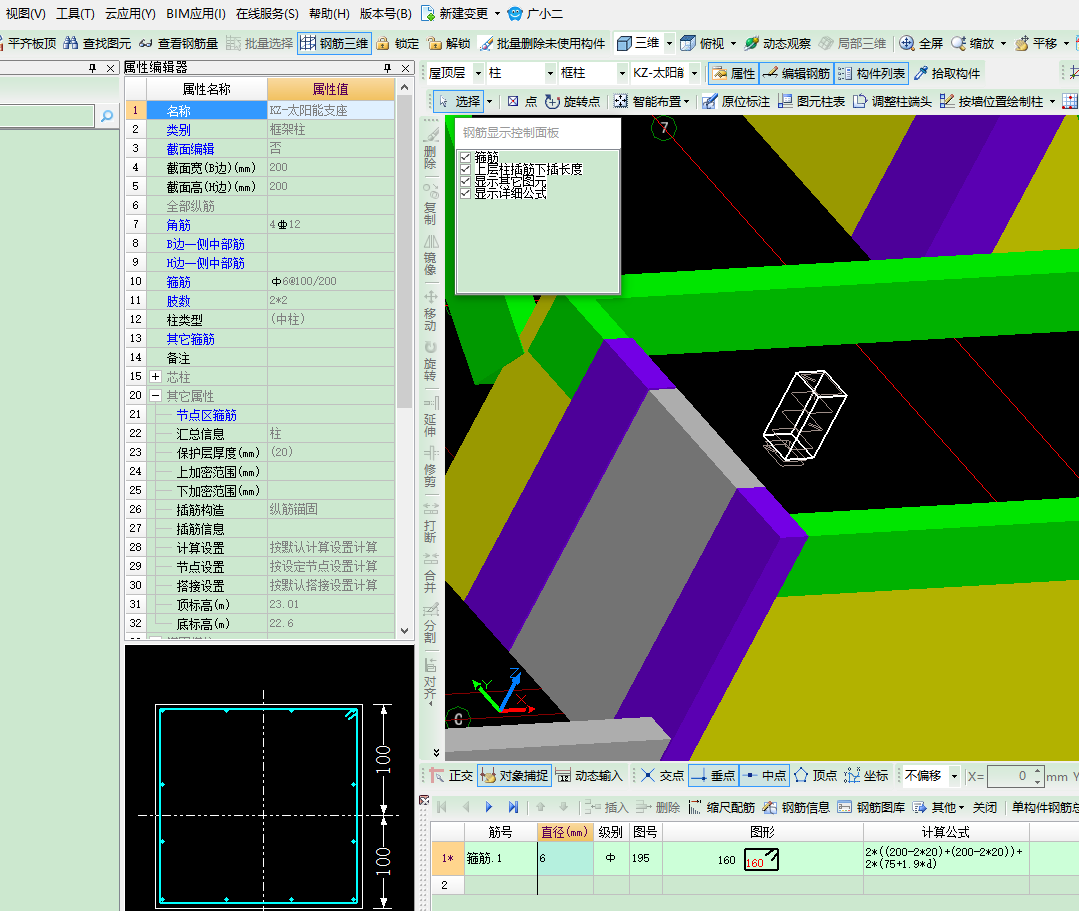Click the 广小二 assistant icon

tap(515, 14)
